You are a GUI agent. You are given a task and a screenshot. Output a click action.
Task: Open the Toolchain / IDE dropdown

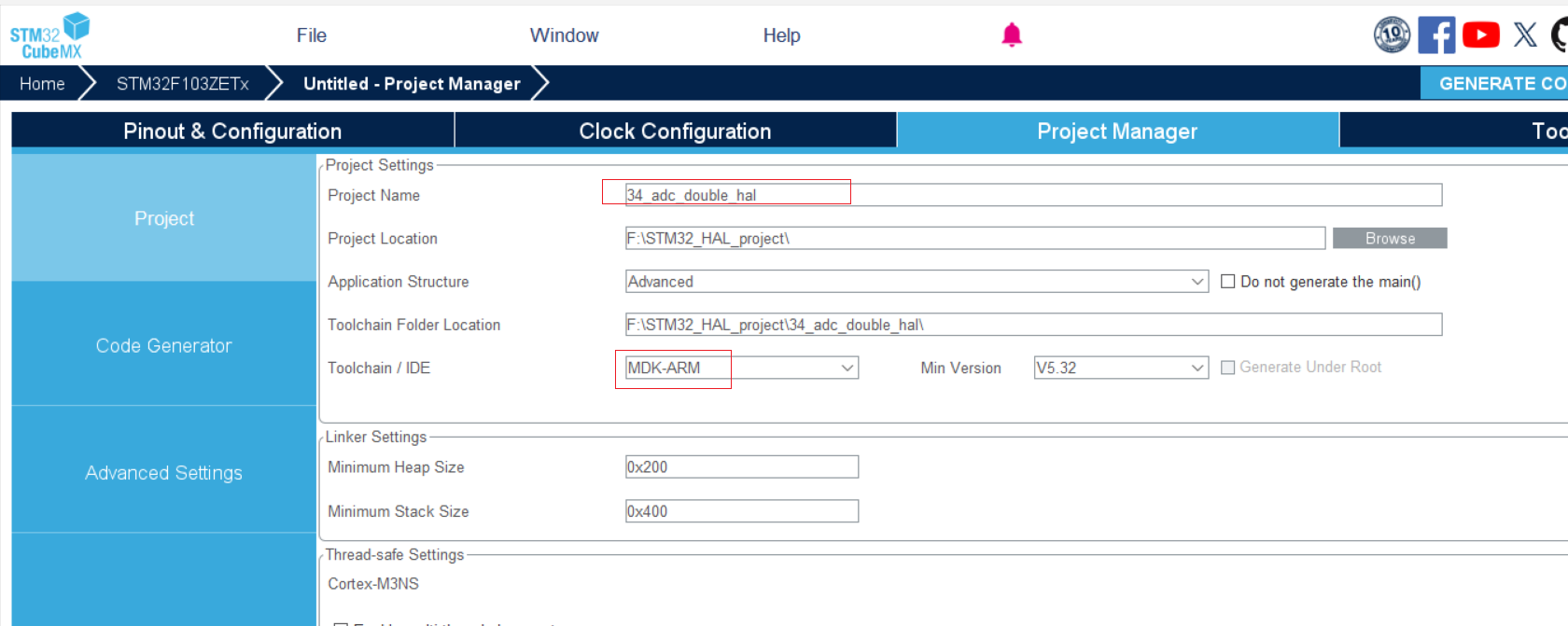point(741,368)
